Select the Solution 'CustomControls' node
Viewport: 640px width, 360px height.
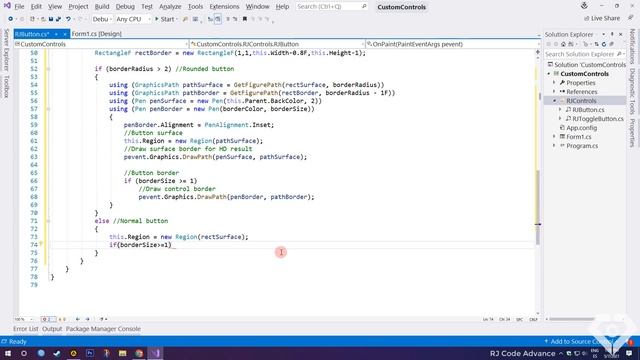[586, 65]
